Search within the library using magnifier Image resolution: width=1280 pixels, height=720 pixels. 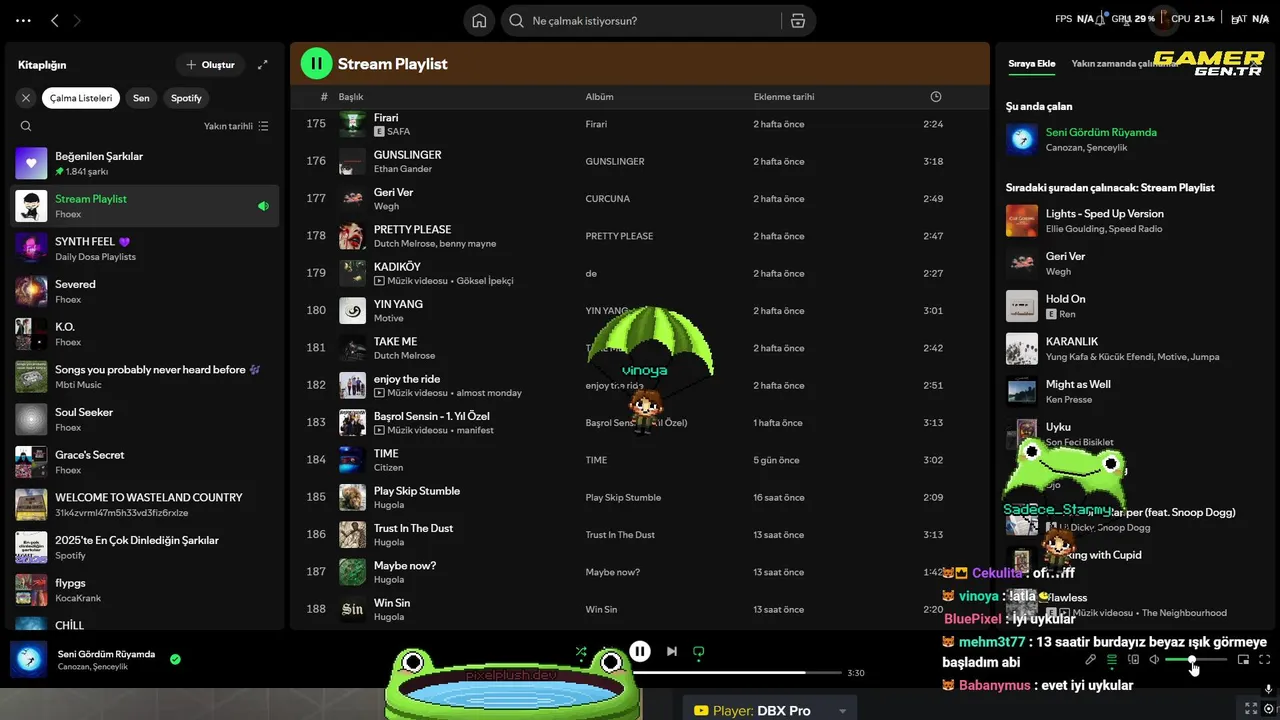coord(26,126)
